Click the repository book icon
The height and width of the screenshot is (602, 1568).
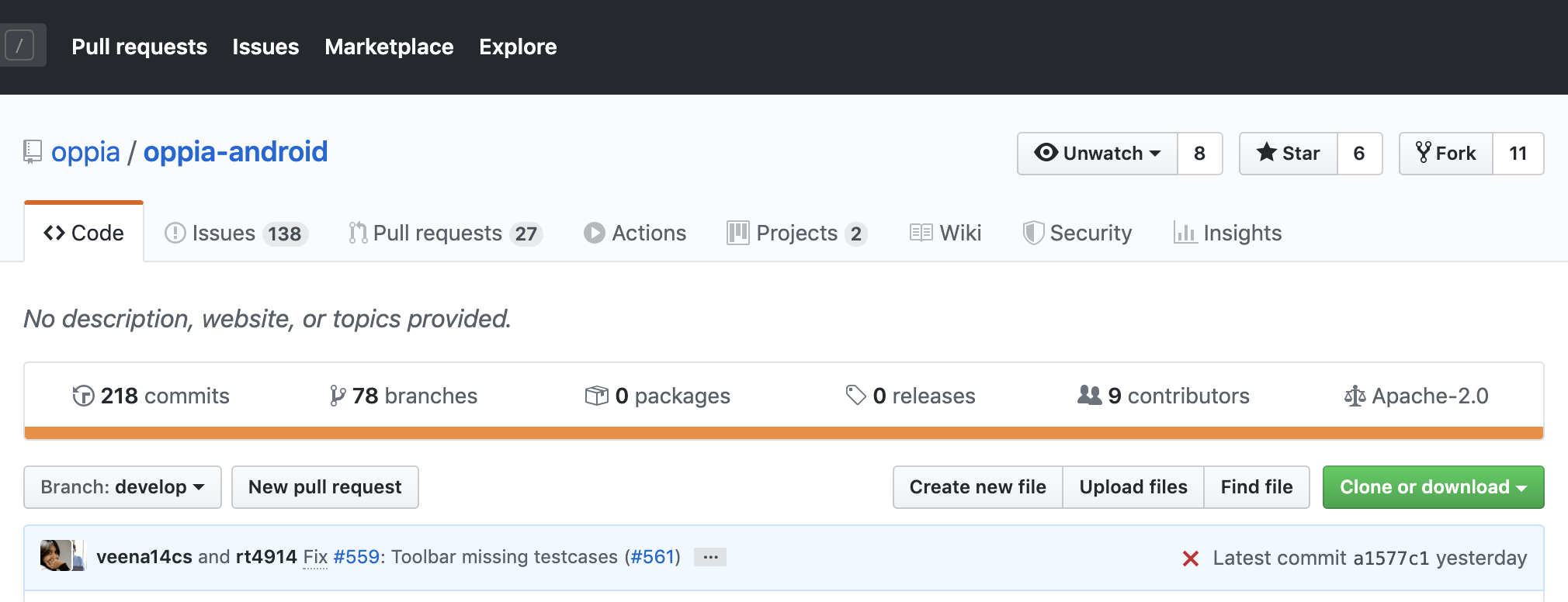pyautogui.click(x=32, y=152)
